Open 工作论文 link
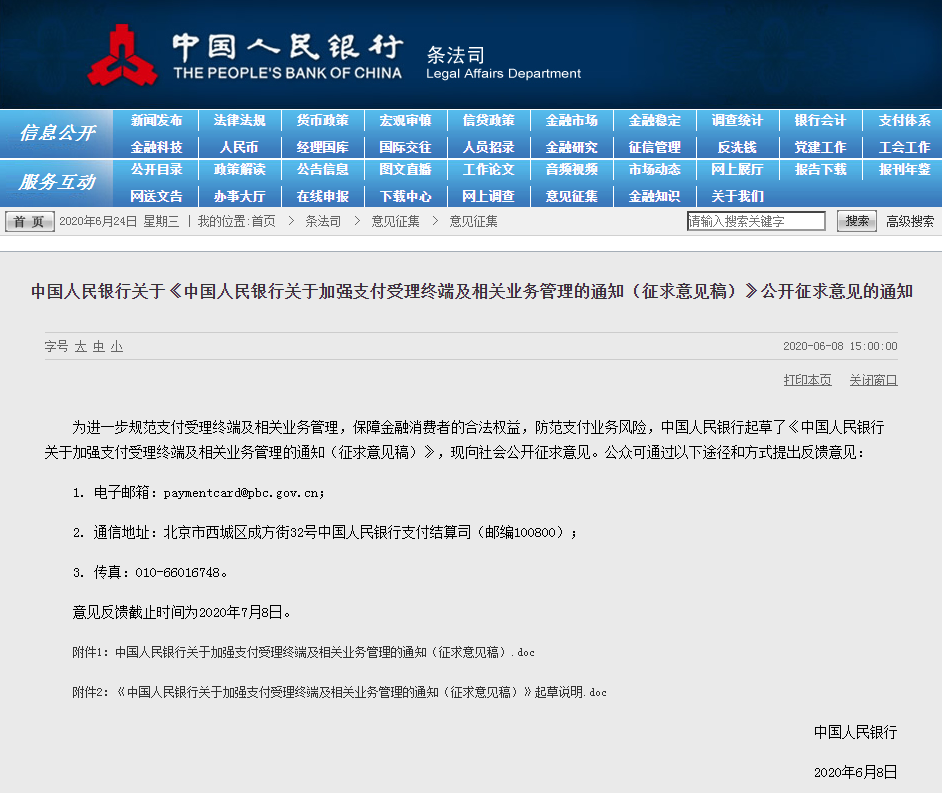942x793 pixels. 488,170
